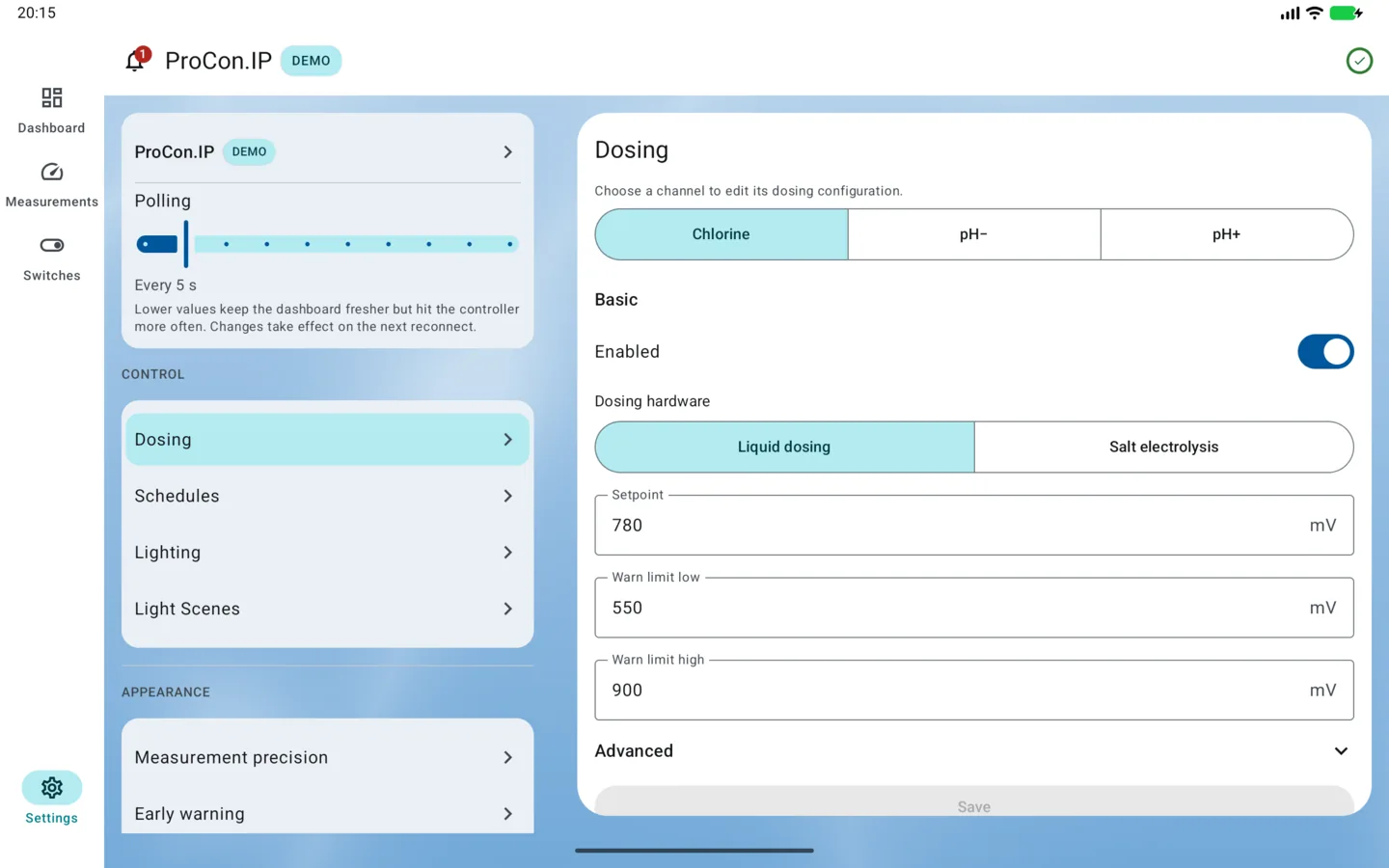Click the Polling interval slider thumb
Viewport: 1389px width, 868px height.
pos(186,244)
